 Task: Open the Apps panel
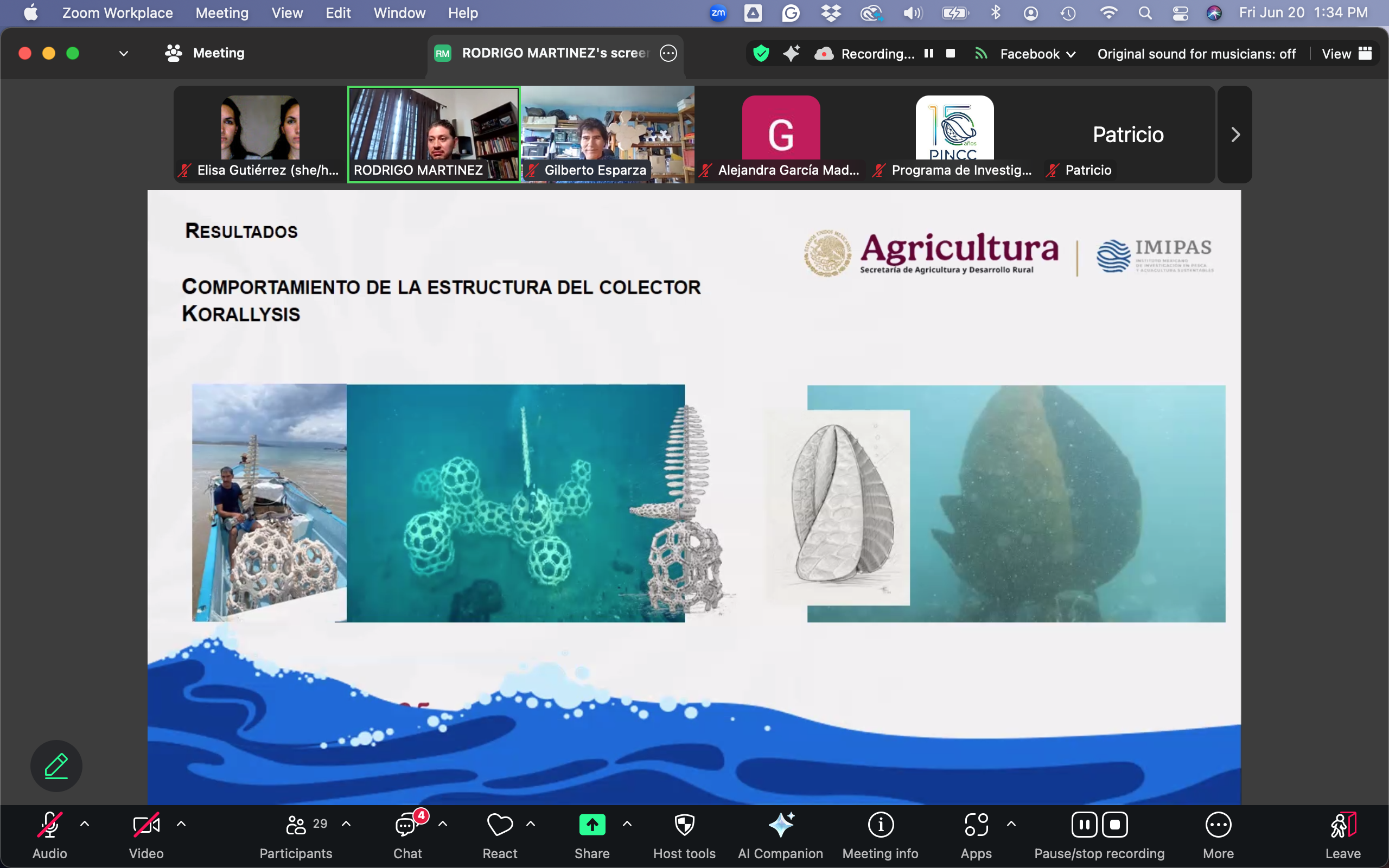click(x=976, y=826)
